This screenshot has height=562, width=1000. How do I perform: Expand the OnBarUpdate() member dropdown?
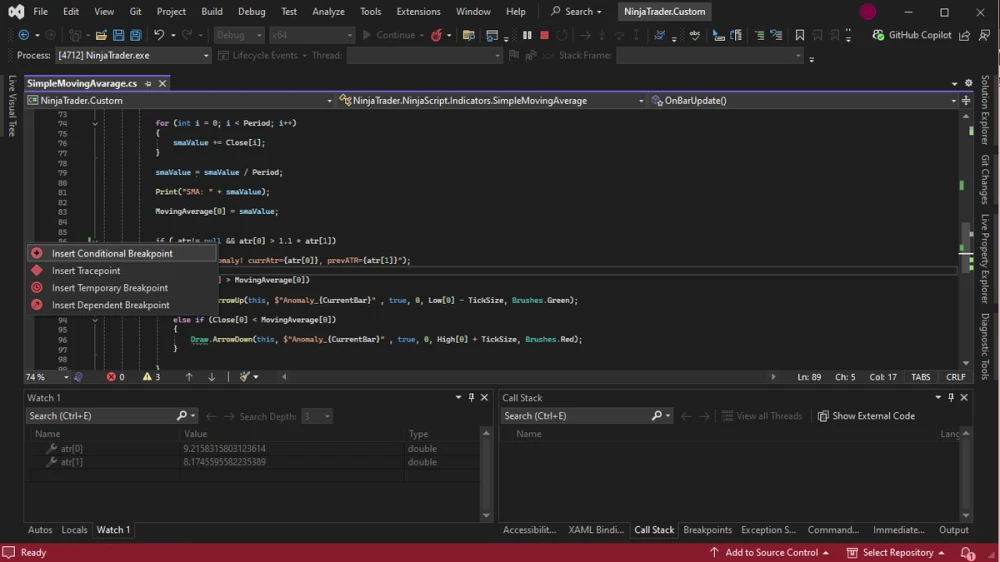click(953, 101)
